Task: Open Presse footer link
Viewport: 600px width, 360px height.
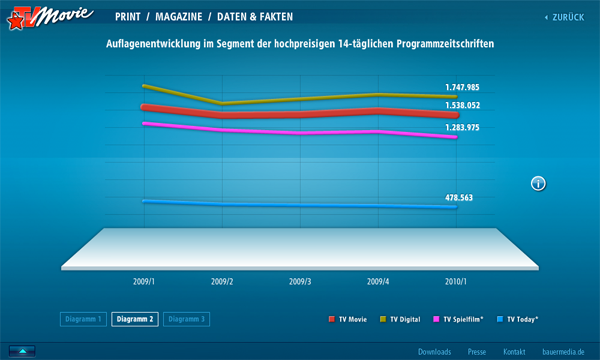Action: coord(477,352)
